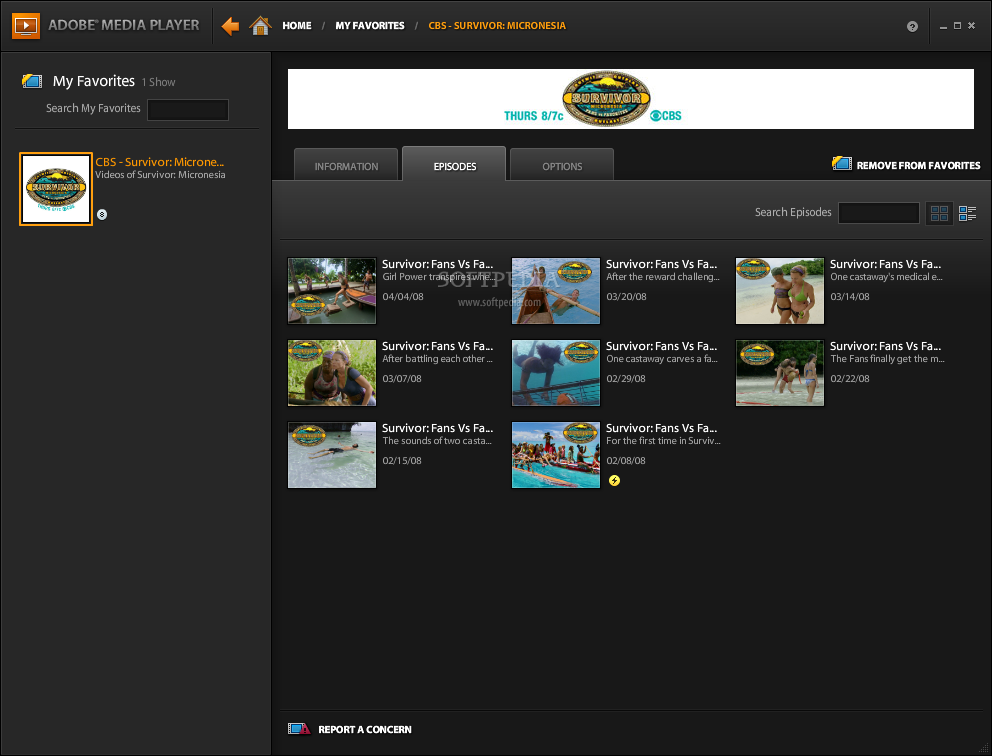Screen dimensions: 992x756
Task: Select the Episodes tab
Action: tap(454, 165)
